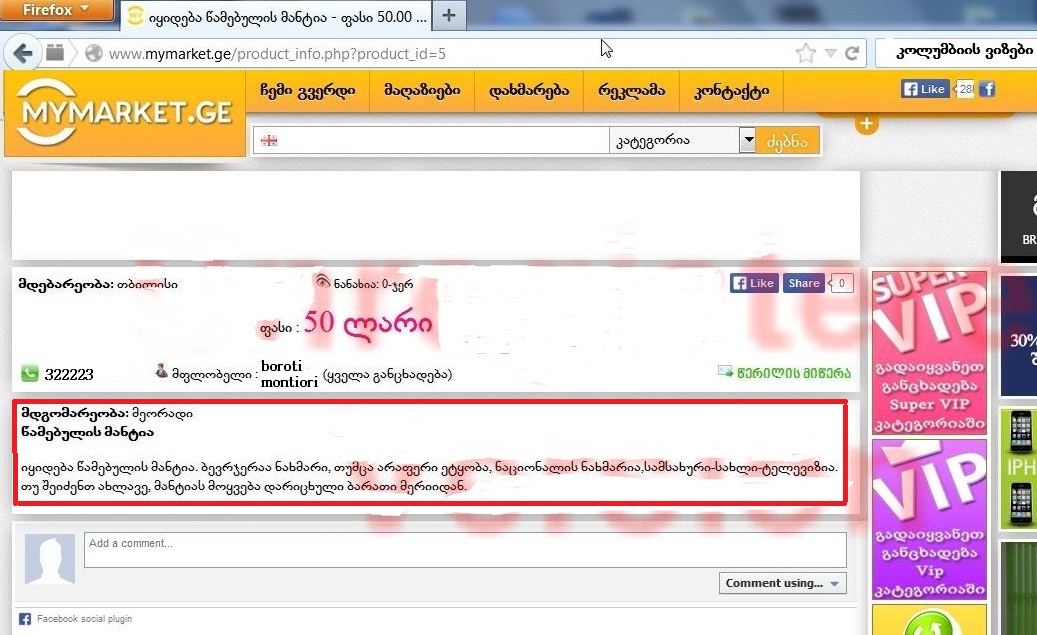Click the globe site identity icon
This screenshot has height=635, width=1037.
click(x=94, y=53)
